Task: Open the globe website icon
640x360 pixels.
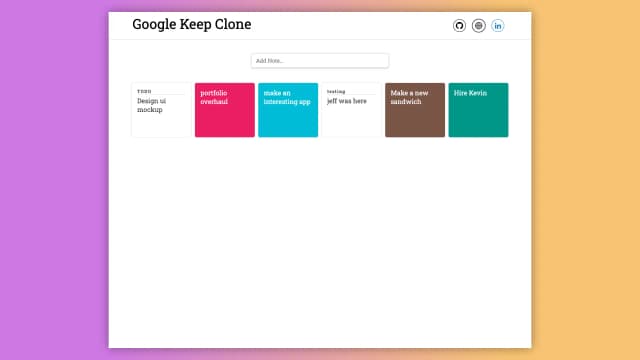Action: pyautogui.click(x=478, y=26)
